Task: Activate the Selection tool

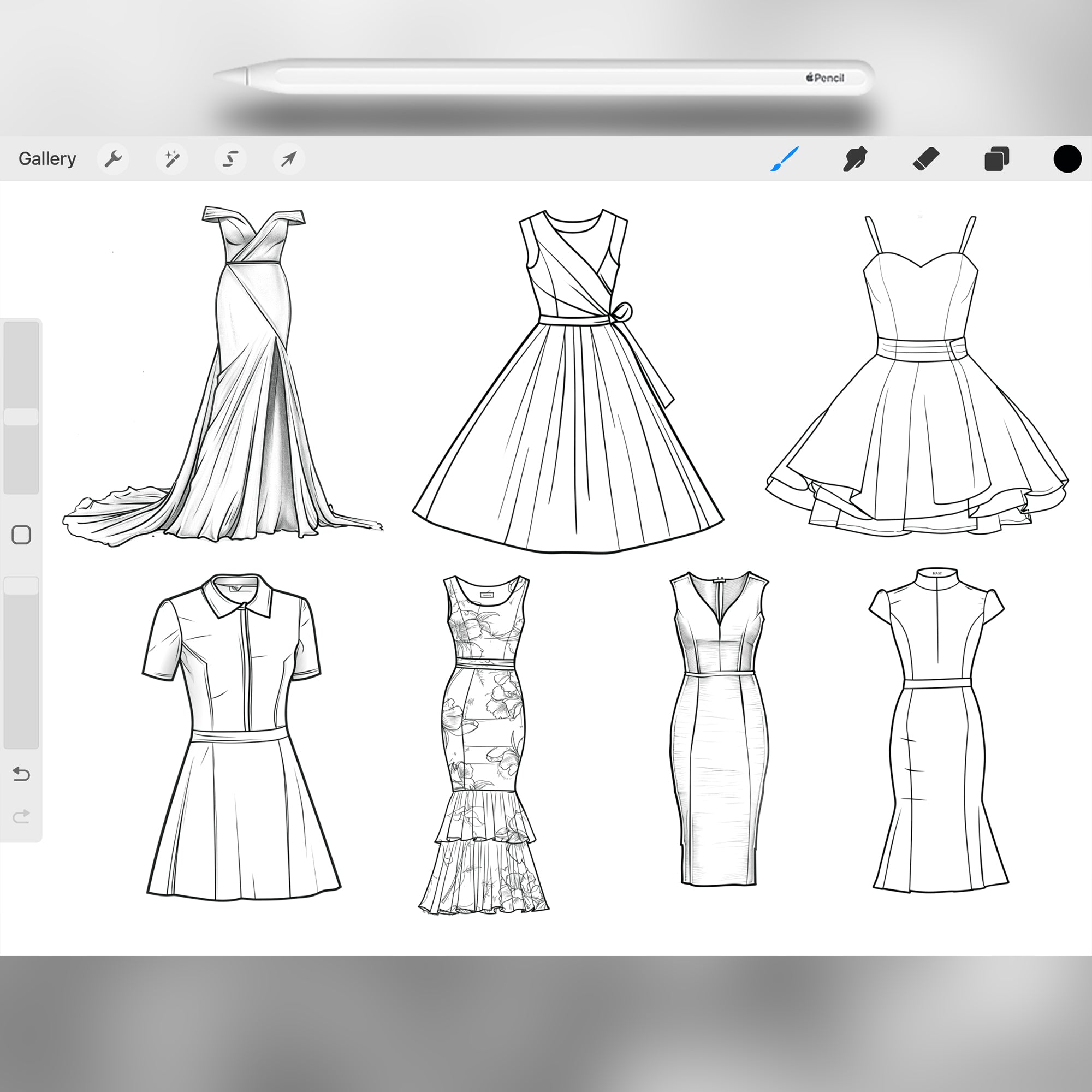Action: click(x=230, y=159)
